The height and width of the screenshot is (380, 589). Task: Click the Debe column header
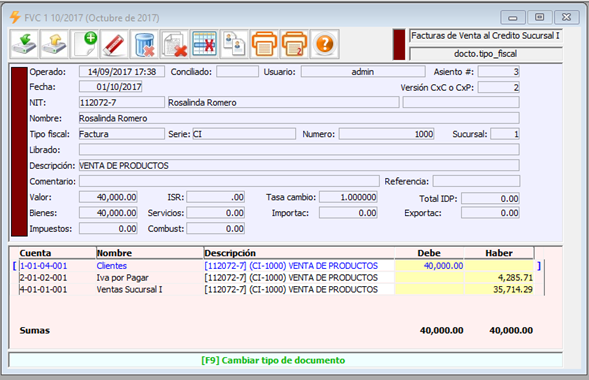tap(429, 253)
